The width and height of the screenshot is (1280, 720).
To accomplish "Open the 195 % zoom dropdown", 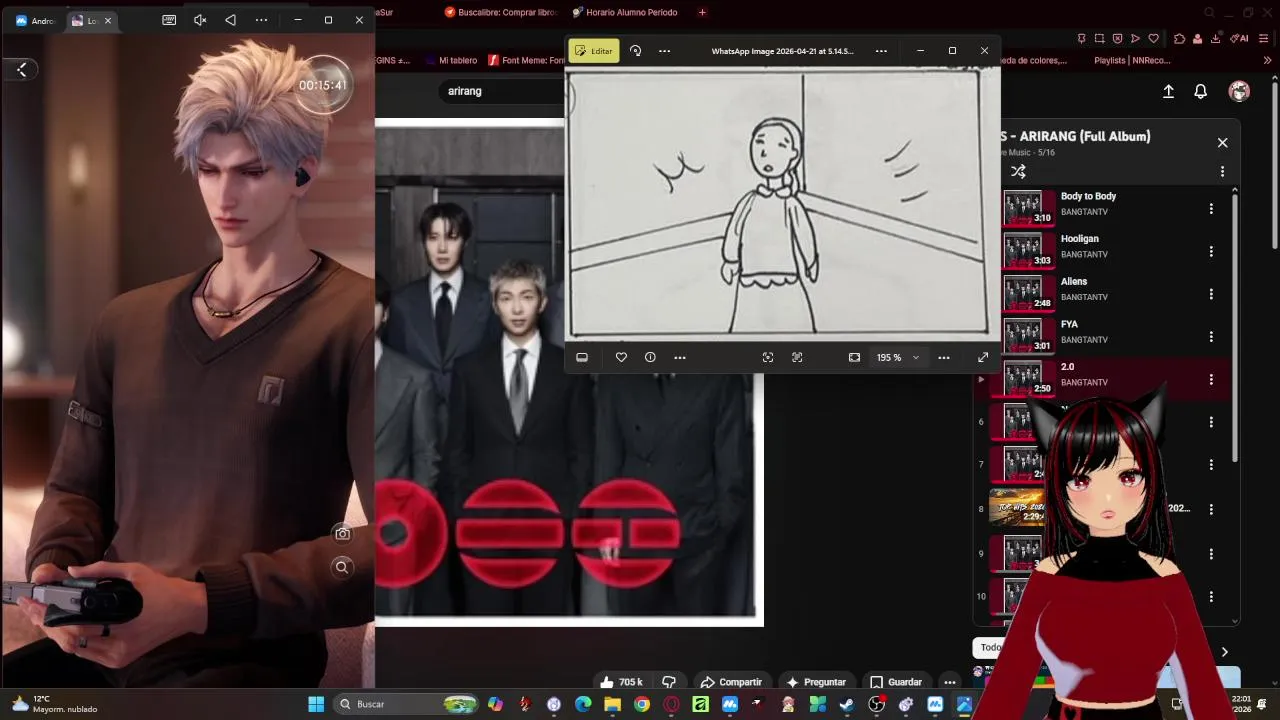I will coord(897,357).
